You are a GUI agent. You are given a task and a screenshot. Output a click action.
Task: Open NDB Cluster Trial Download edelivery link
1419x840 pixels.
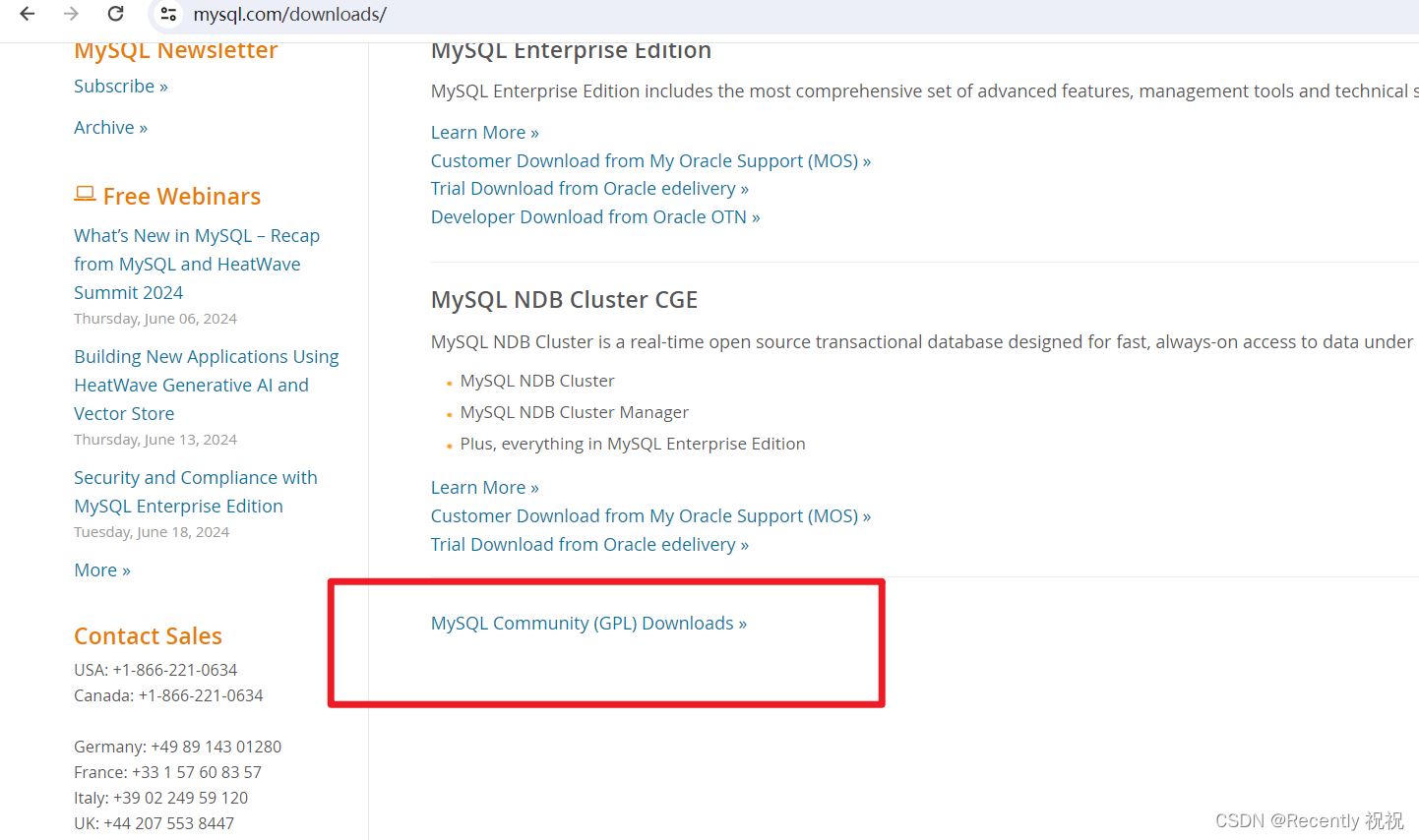(x=589, y=544)
